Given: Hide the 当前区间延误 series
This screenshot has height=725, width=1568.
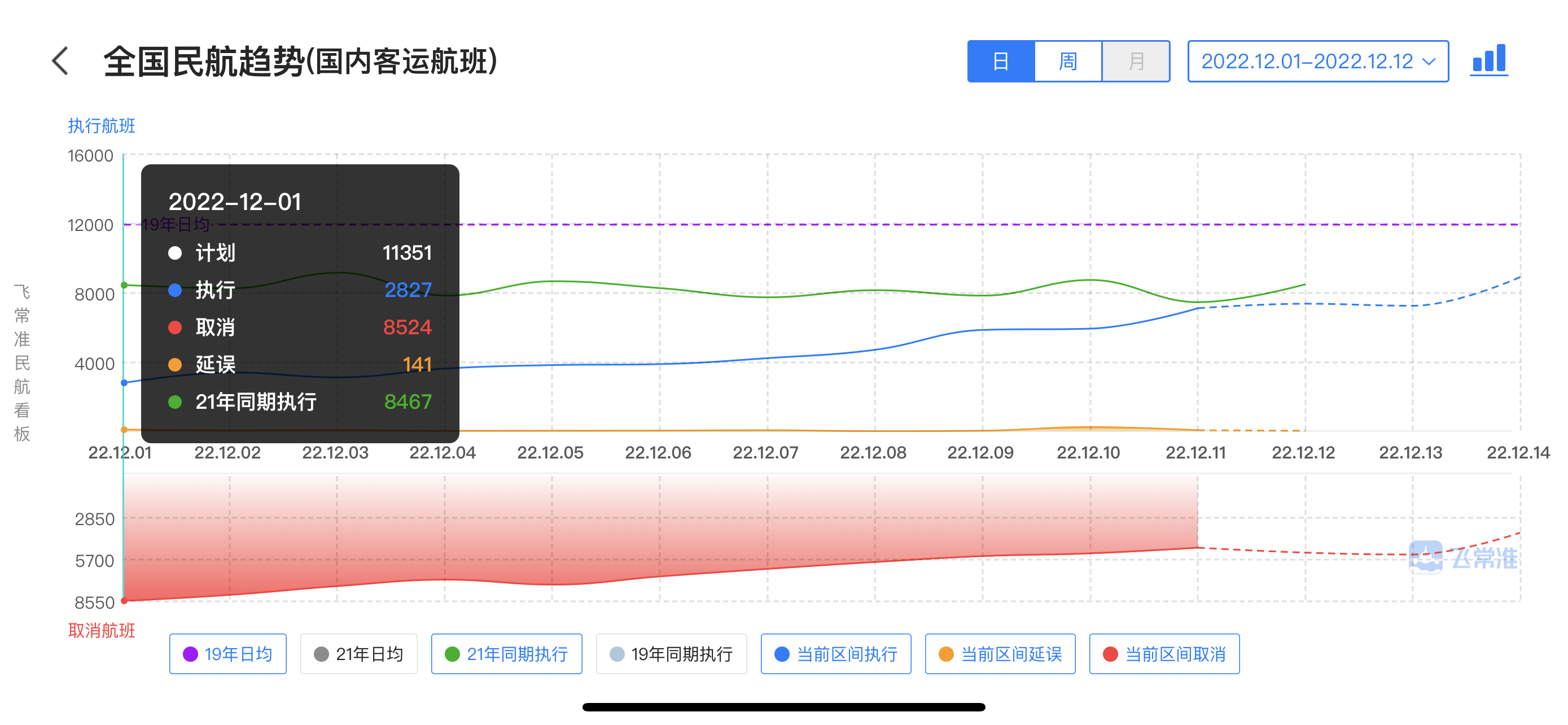Looking at the screenshot, I should tap(1000, 654).
